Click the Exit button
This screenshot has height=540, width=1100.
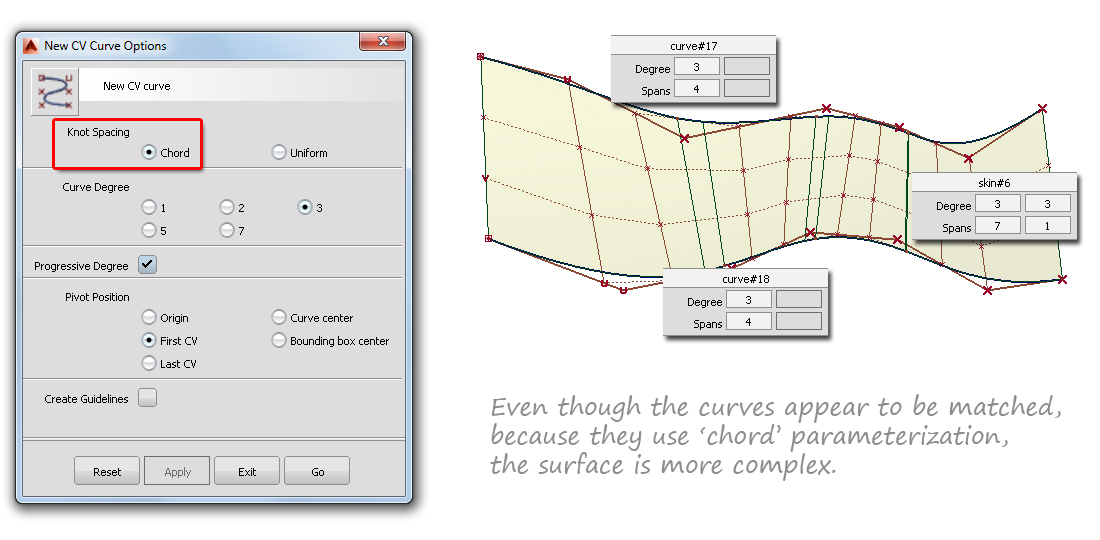click(x=247, y=471)
